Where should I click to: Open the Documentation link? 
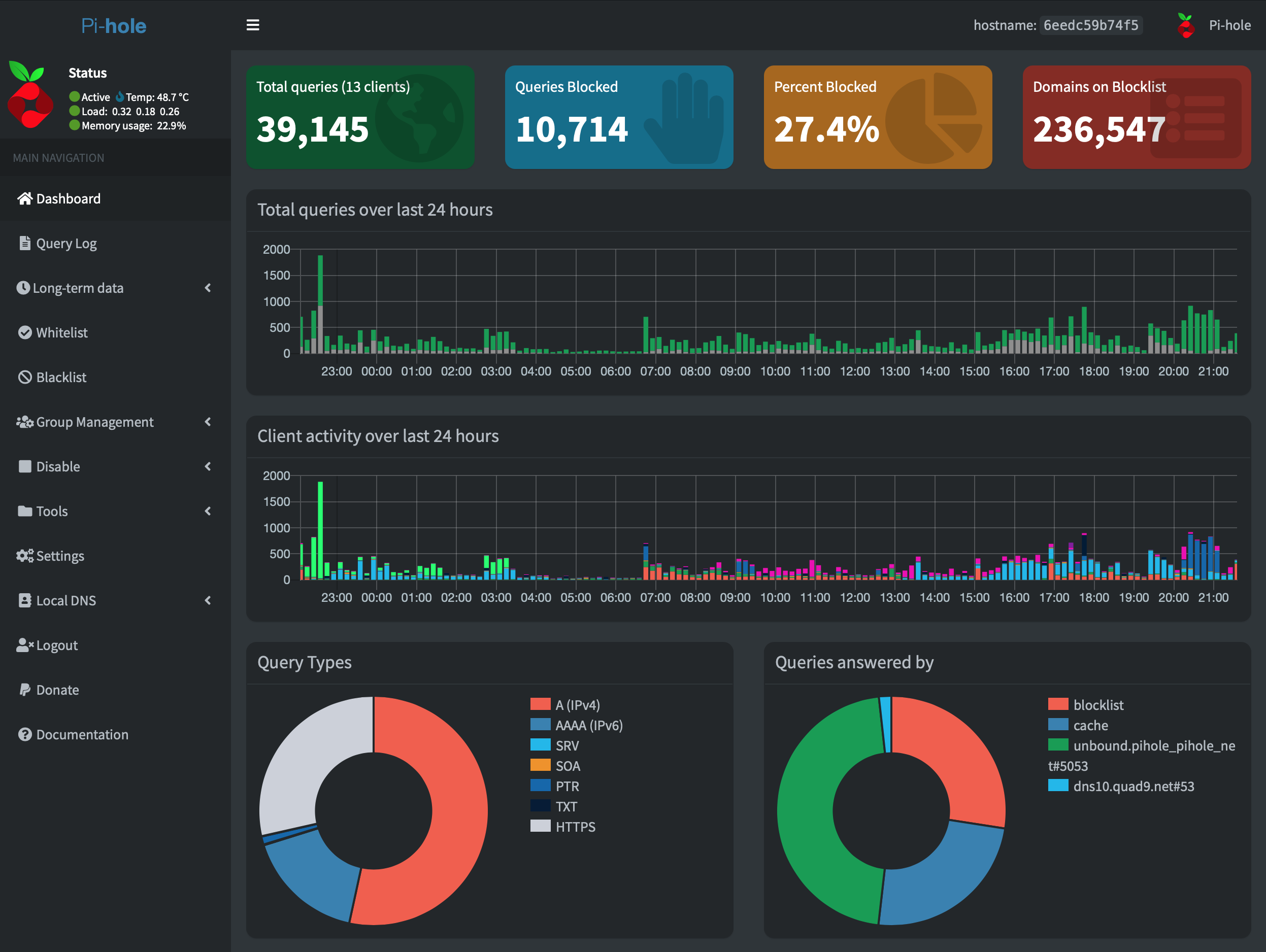coord(115,734)
